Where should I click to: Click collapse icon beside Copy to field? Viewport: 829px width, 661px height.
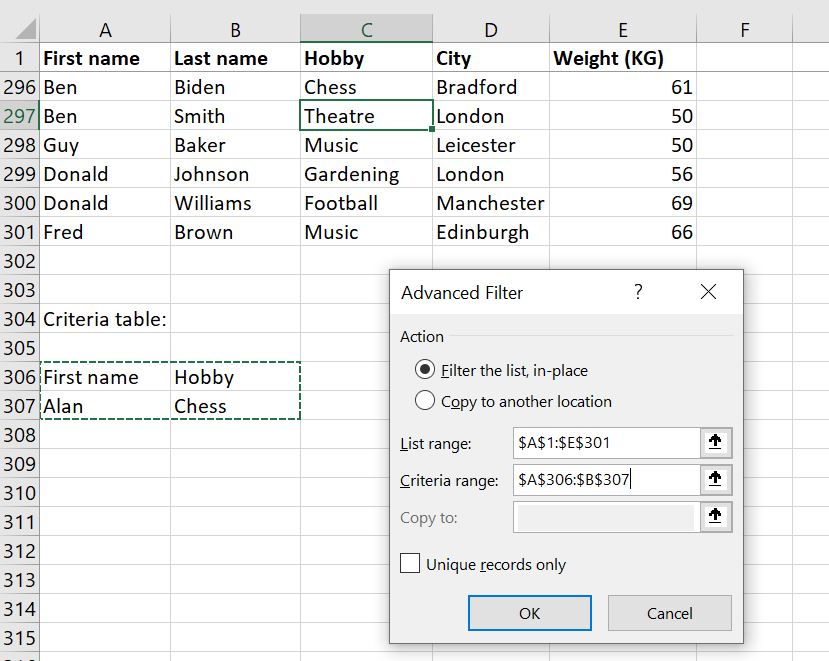tap(715, 517)
